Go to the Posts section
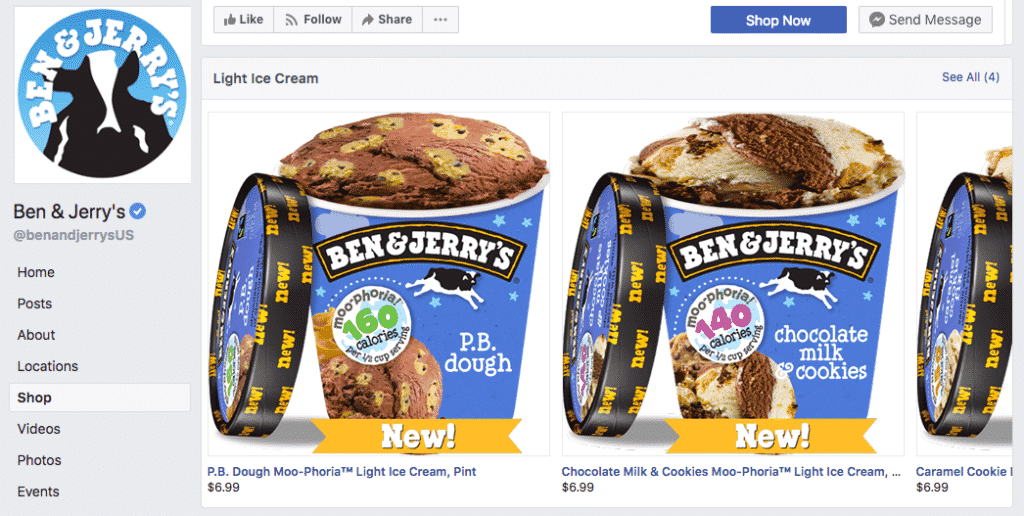Screen dimensions: 1024x516 tap(35, 304)
